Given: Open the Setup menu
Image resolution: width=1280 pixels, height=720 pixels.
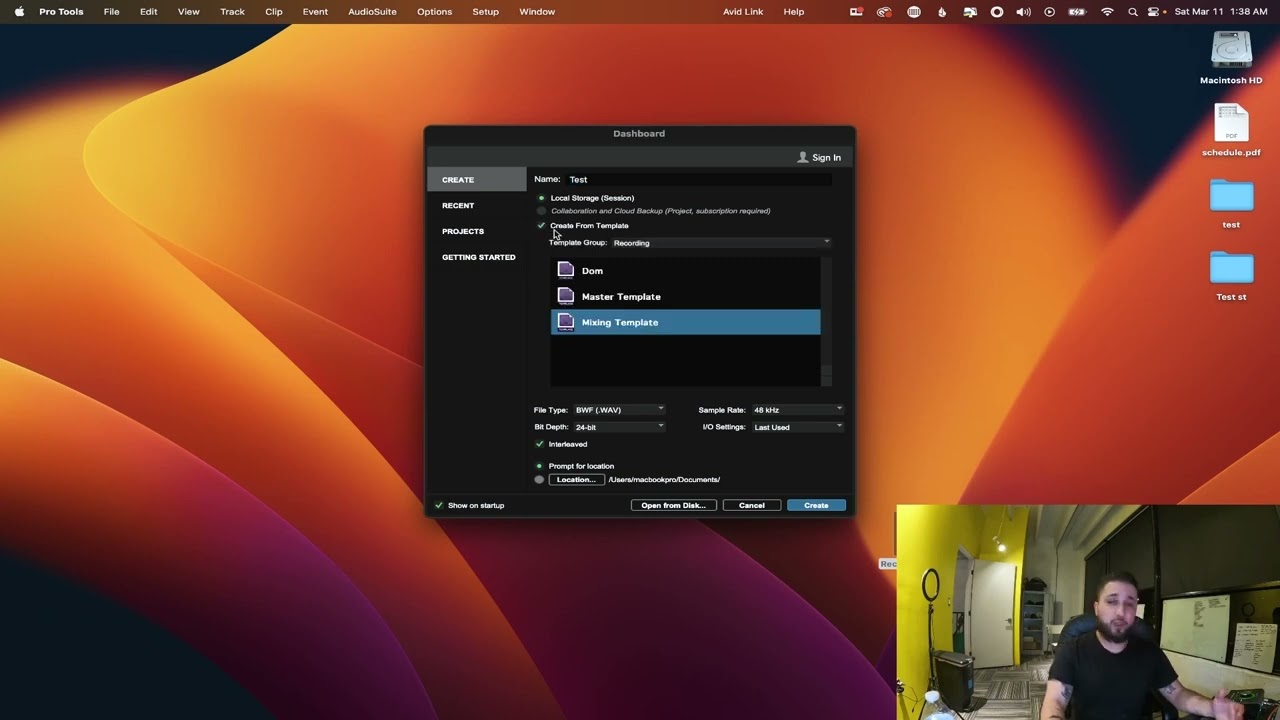Looking at the screenshot, I should [x=485, y=12].
